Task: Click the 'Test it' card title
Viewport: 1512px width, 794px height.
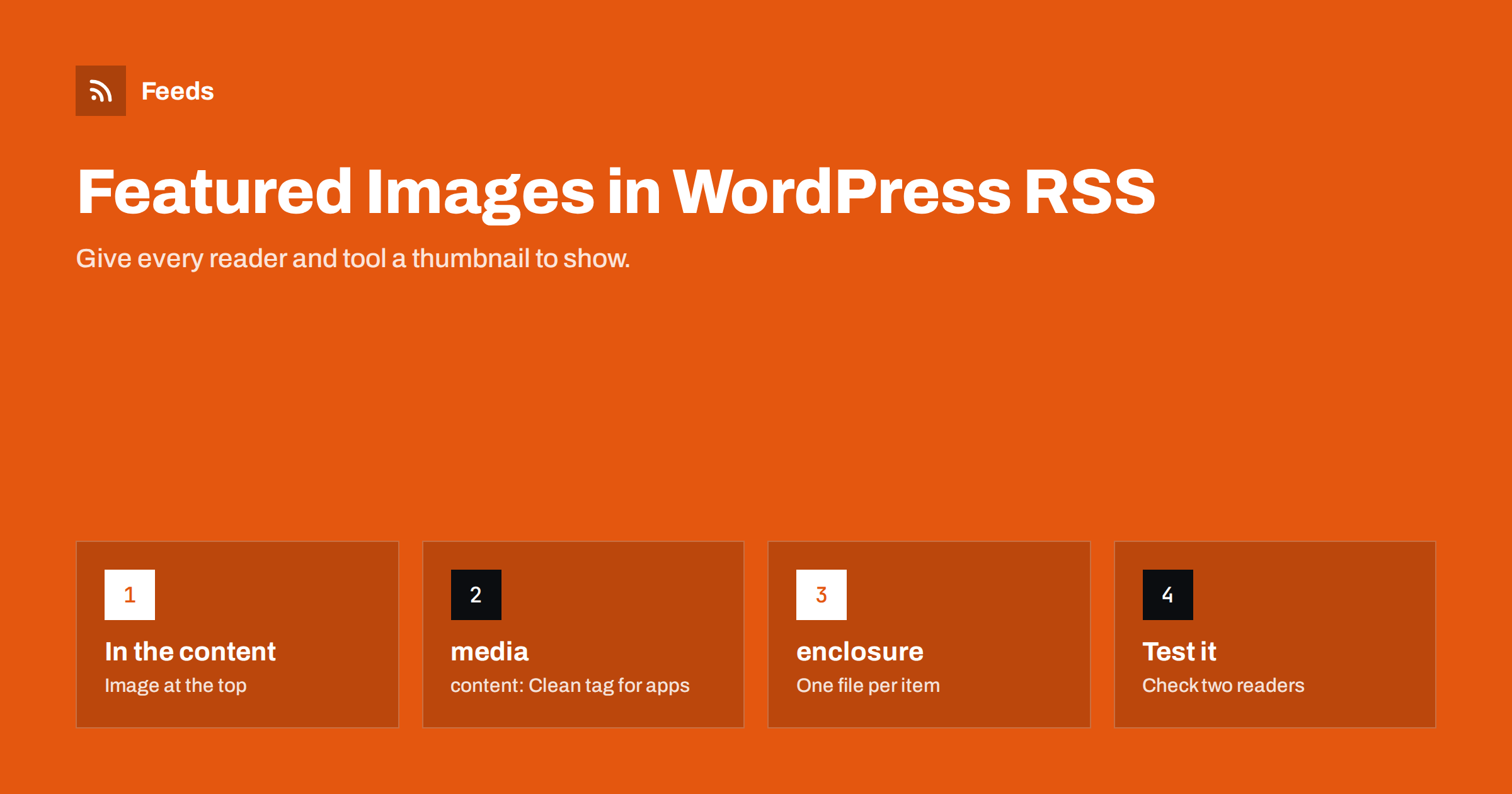Action: pyautogui.click(x=1179, y=652)
